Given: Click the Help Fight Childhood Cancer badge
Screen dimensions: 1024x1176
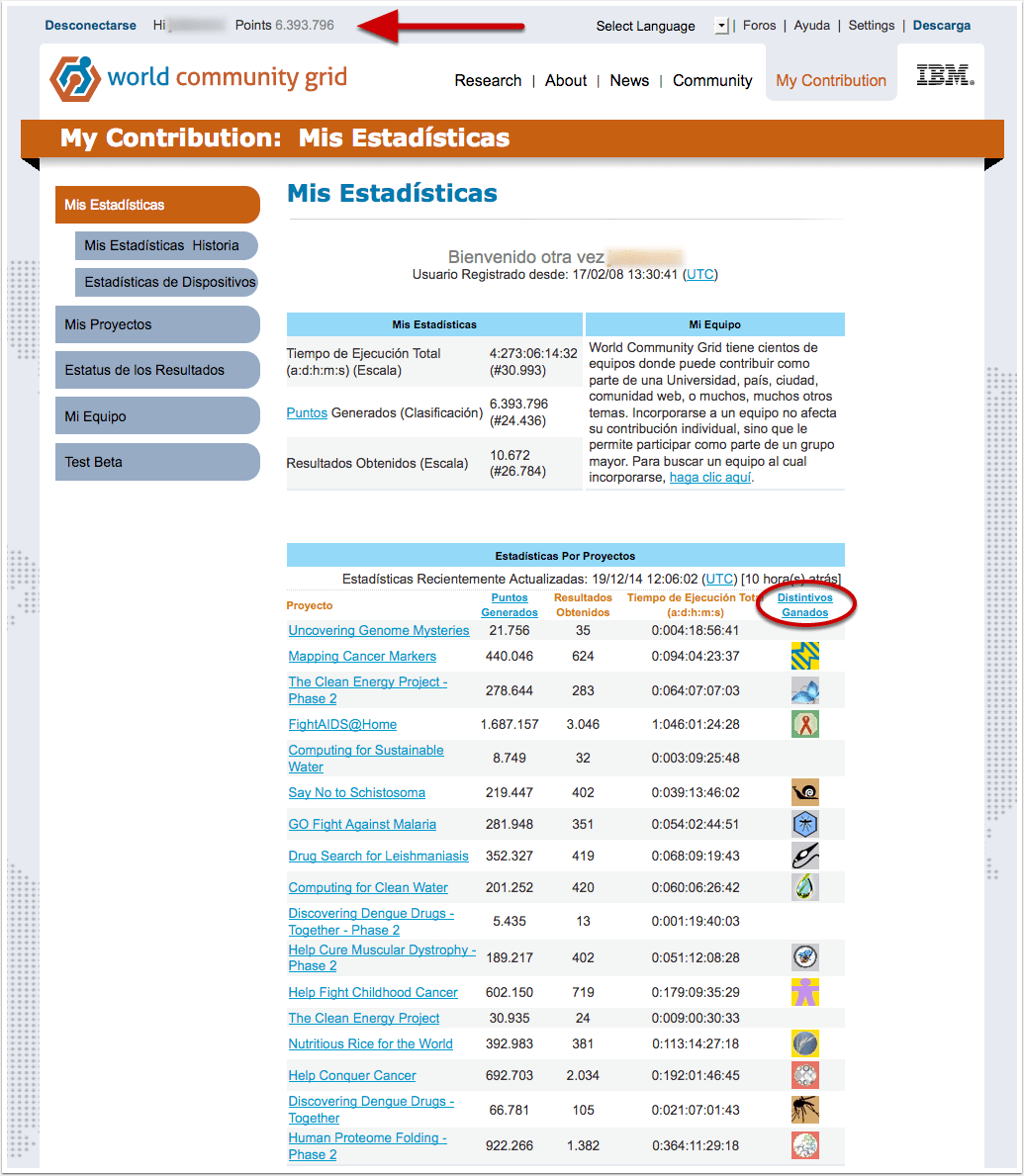Looking at the screenshot, I should [804, 992].
